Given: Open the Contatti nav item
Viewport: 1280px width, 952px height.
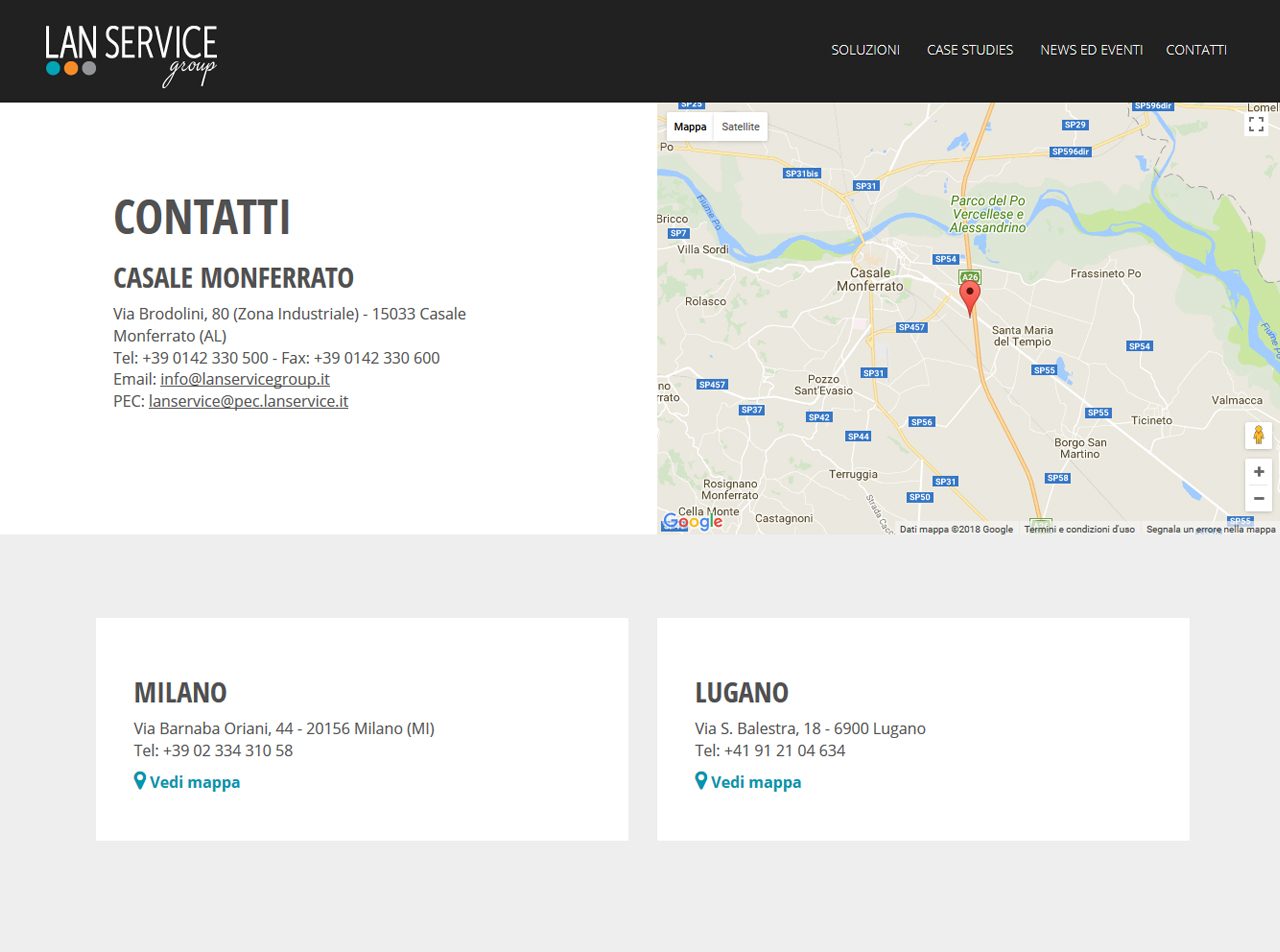Looking at the screenshot, I should pyautogui.click(x=1196, y=50).
